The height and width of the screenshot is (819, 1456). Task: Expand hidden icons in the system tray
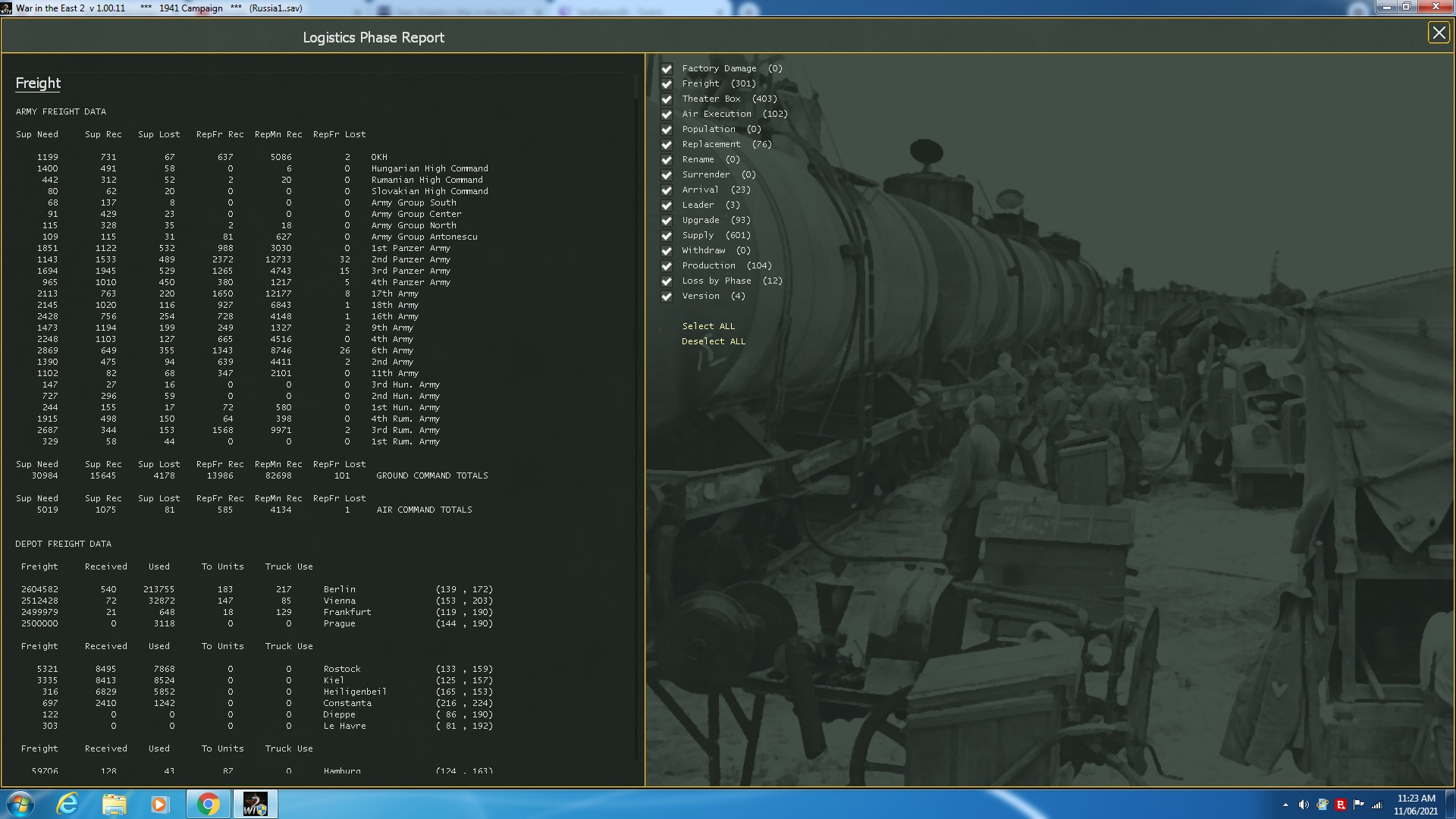coord(1286,803)
